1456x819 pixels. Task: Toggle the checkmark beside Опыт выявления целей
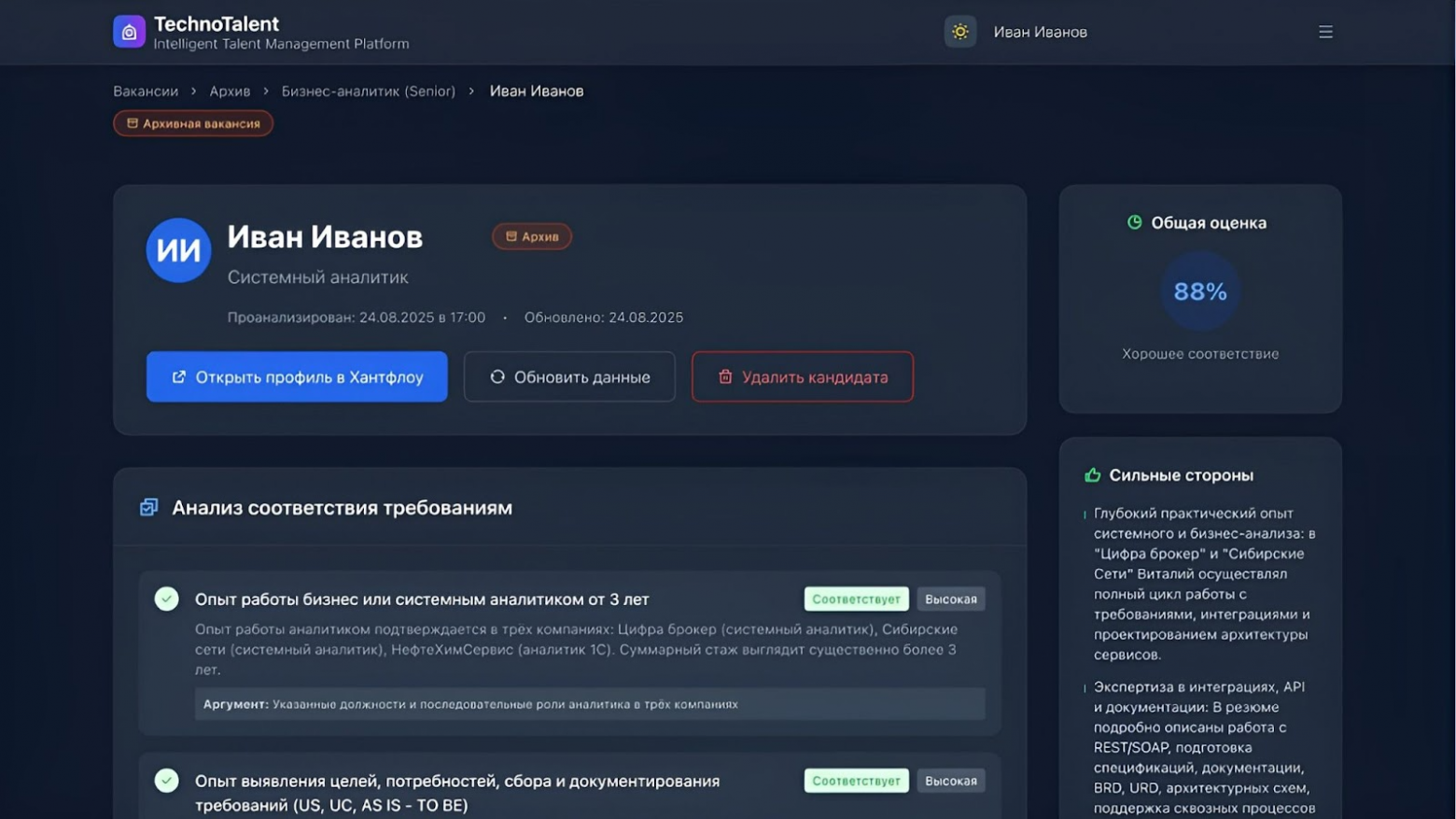coord(166,780)
